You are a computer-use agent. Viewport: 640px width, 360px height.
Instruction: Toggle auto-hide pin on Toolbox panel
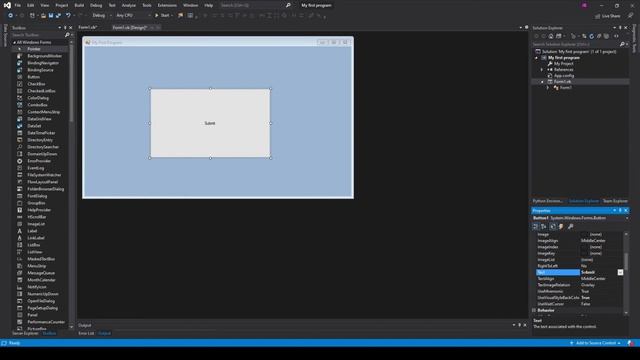point(65,28)
